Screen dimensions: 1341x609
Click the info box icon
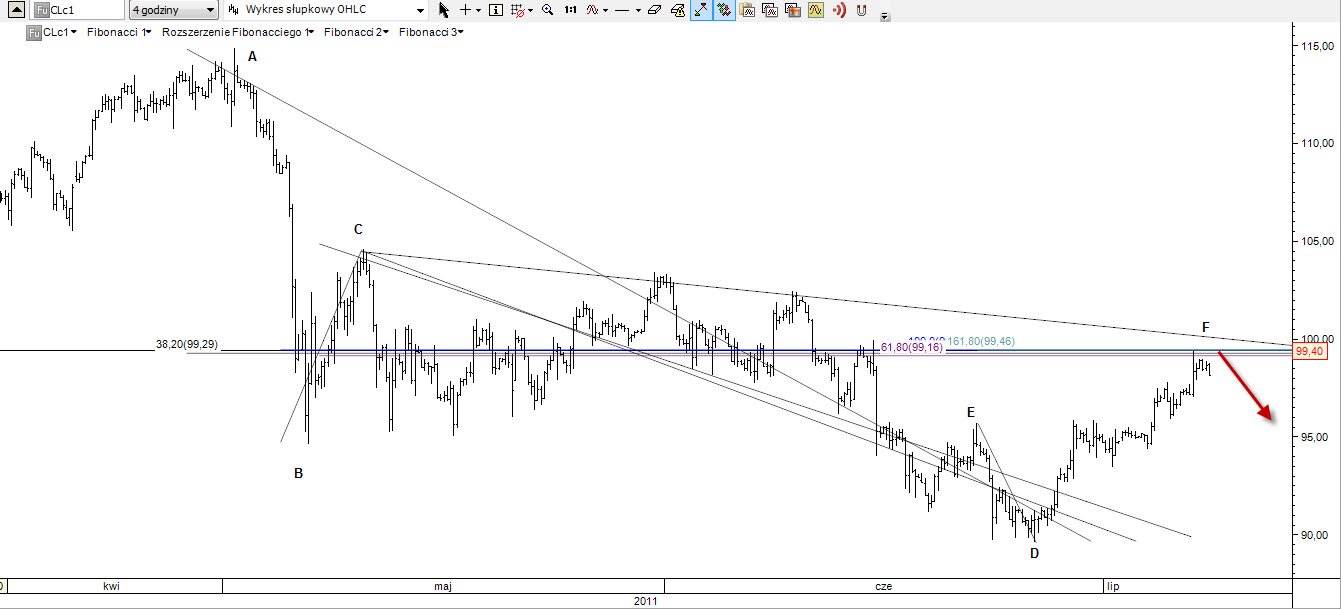[496, 10]
